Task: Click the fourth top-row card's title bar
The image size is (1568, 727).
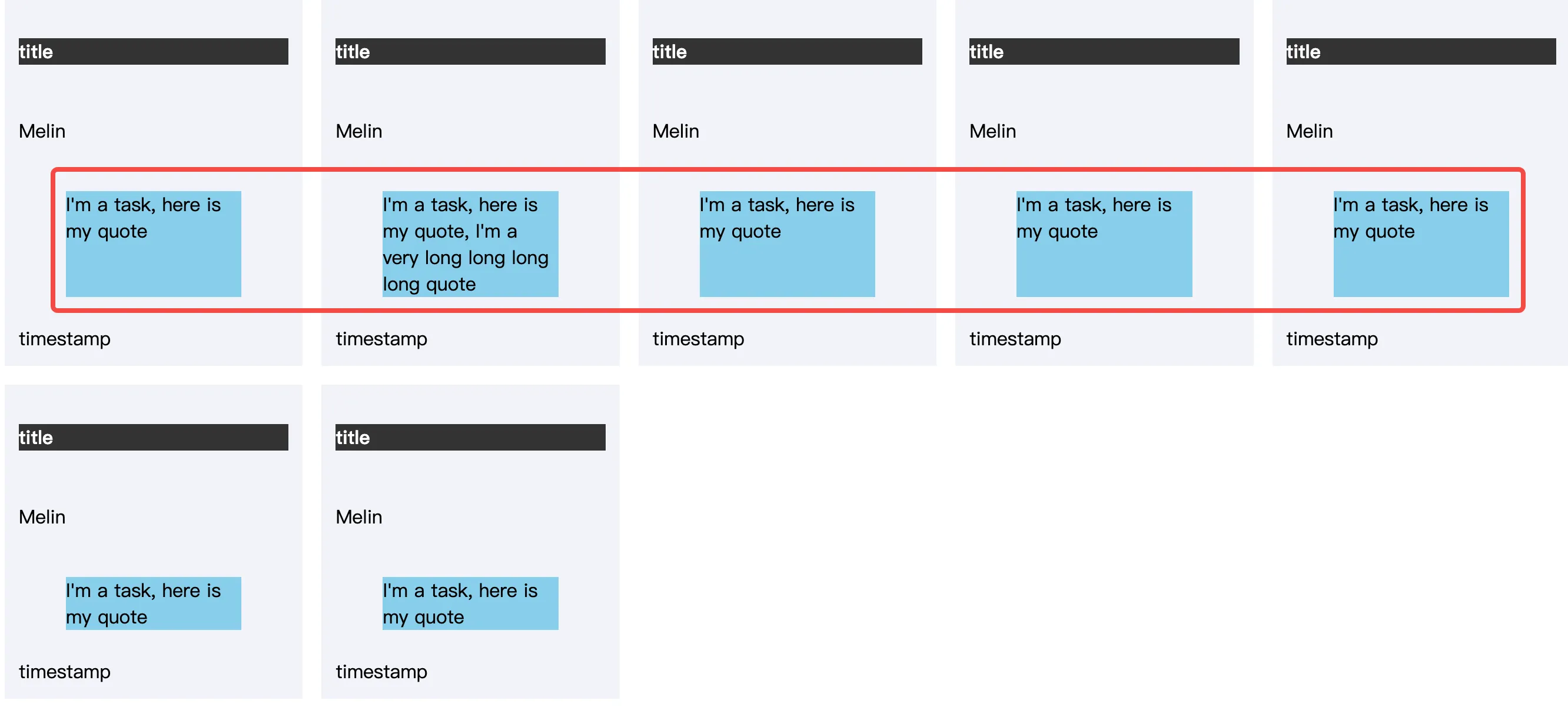Action: click(1104, 52)
